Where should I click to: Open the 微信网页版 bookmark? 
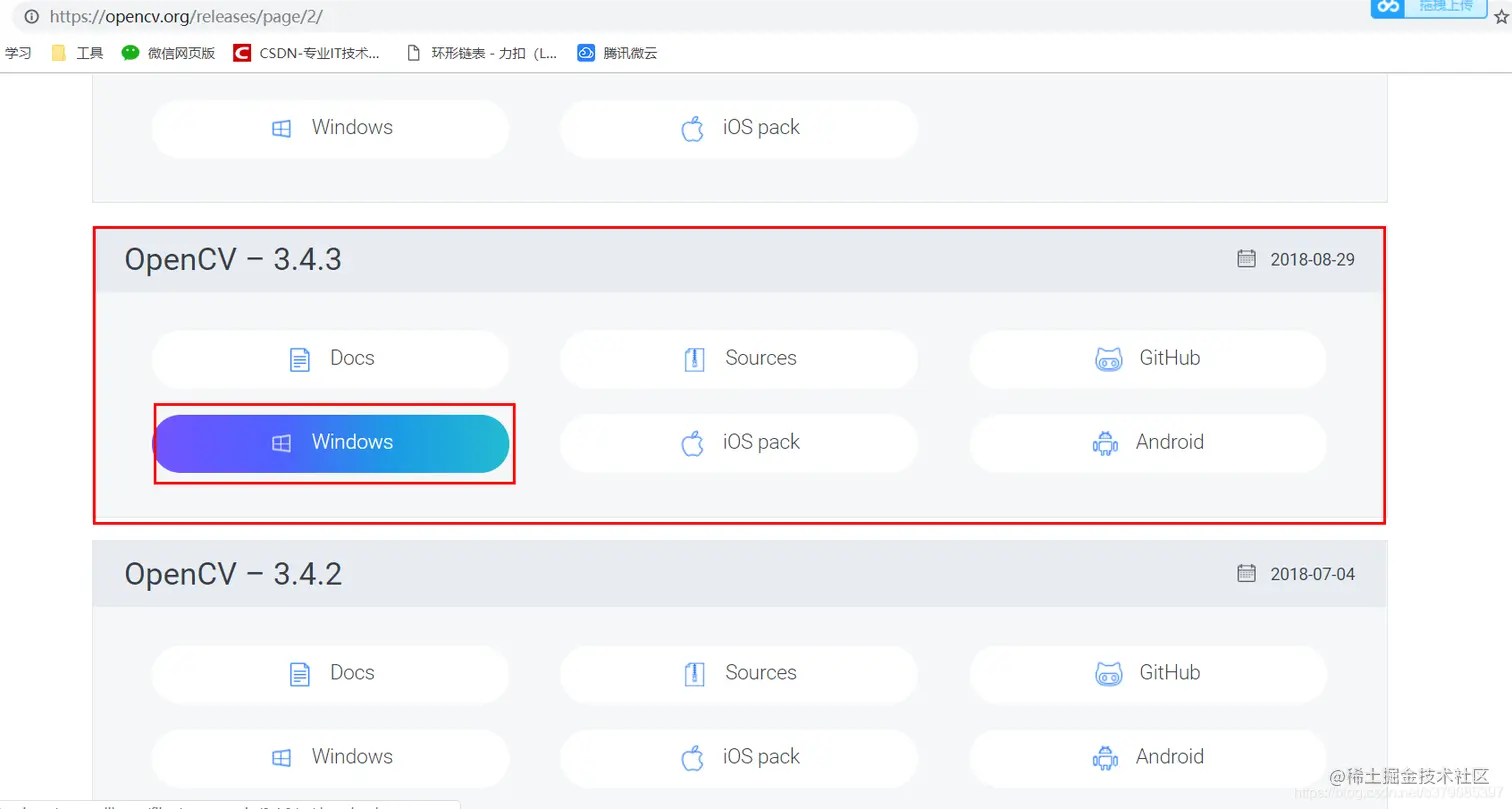tap(168, 53)
